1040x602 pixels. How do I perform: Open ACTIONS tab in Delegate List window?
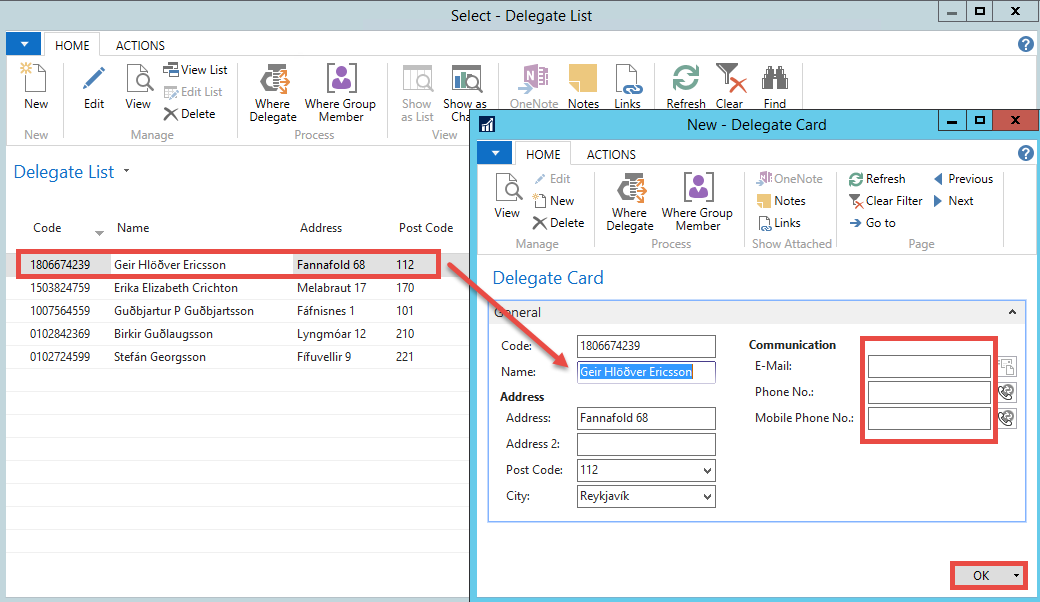point(140,46)
